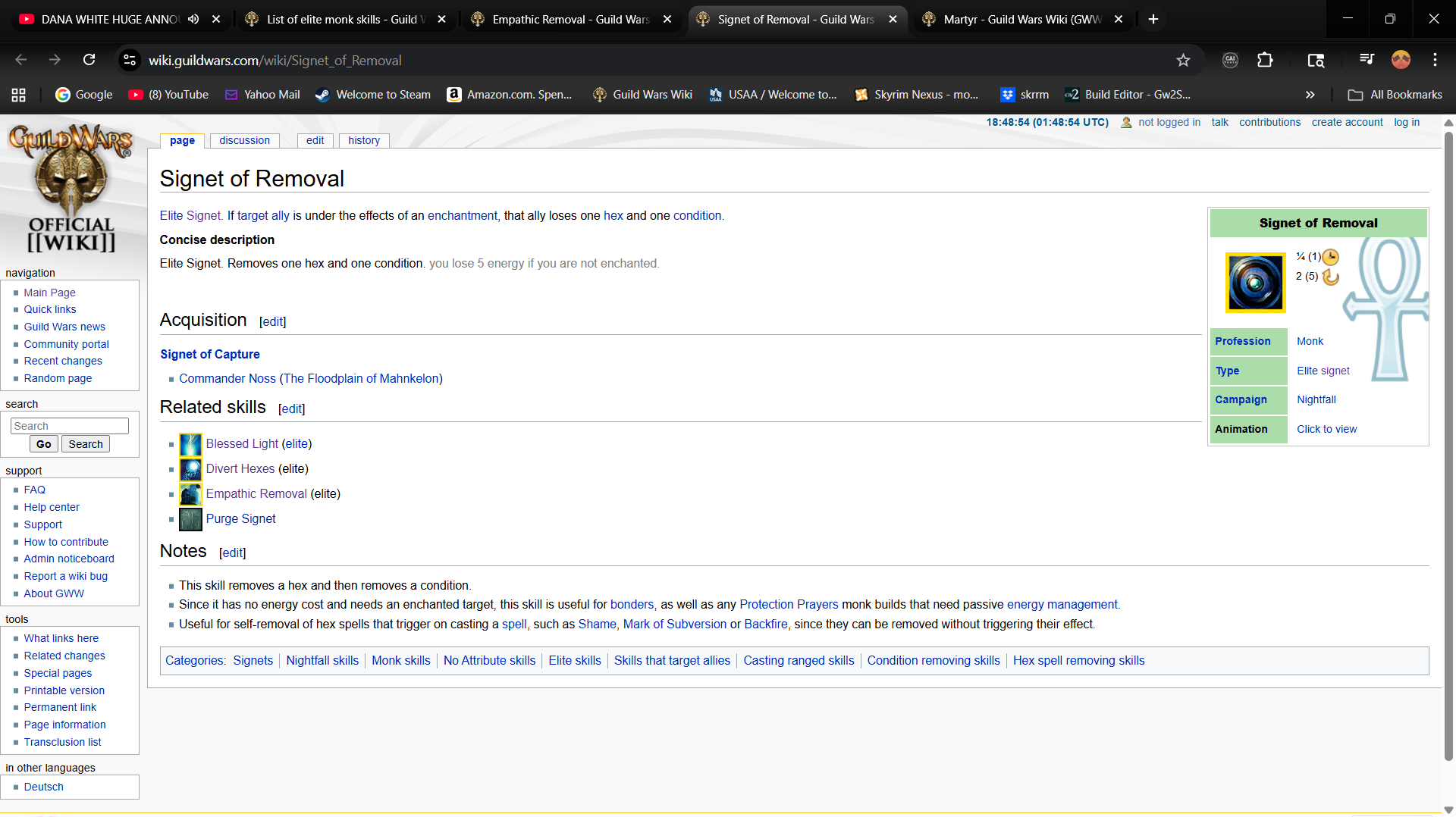
Task: Click the Divert Hexes skill icon
Action: (x=190, y=469)
